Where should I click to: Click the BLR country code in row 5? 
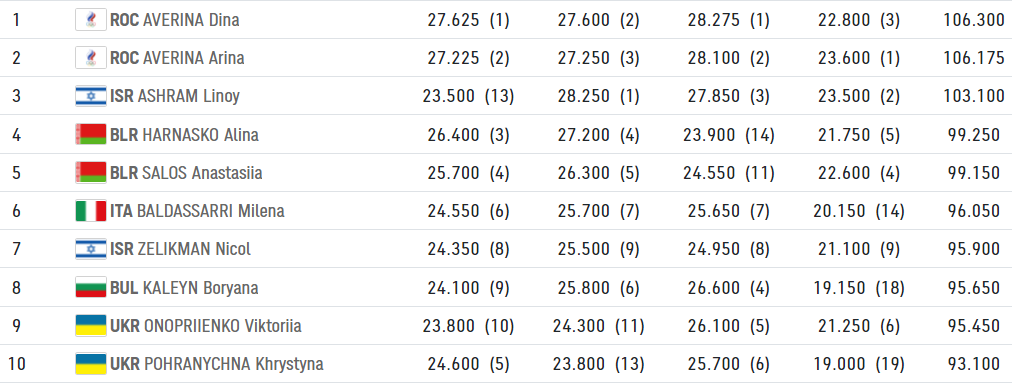click(x=124, y=173)
